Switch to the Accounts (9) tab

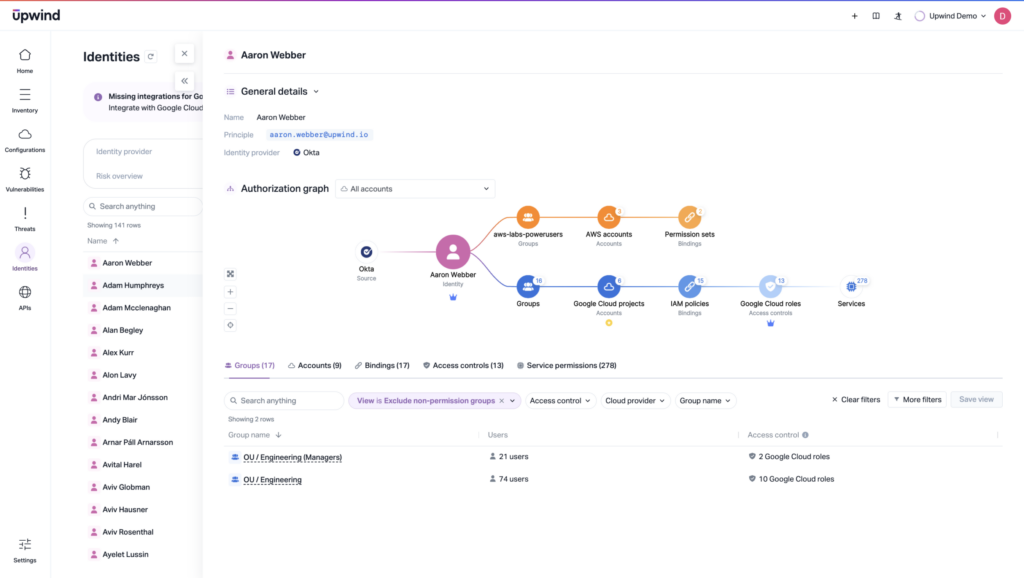point(315,366)
